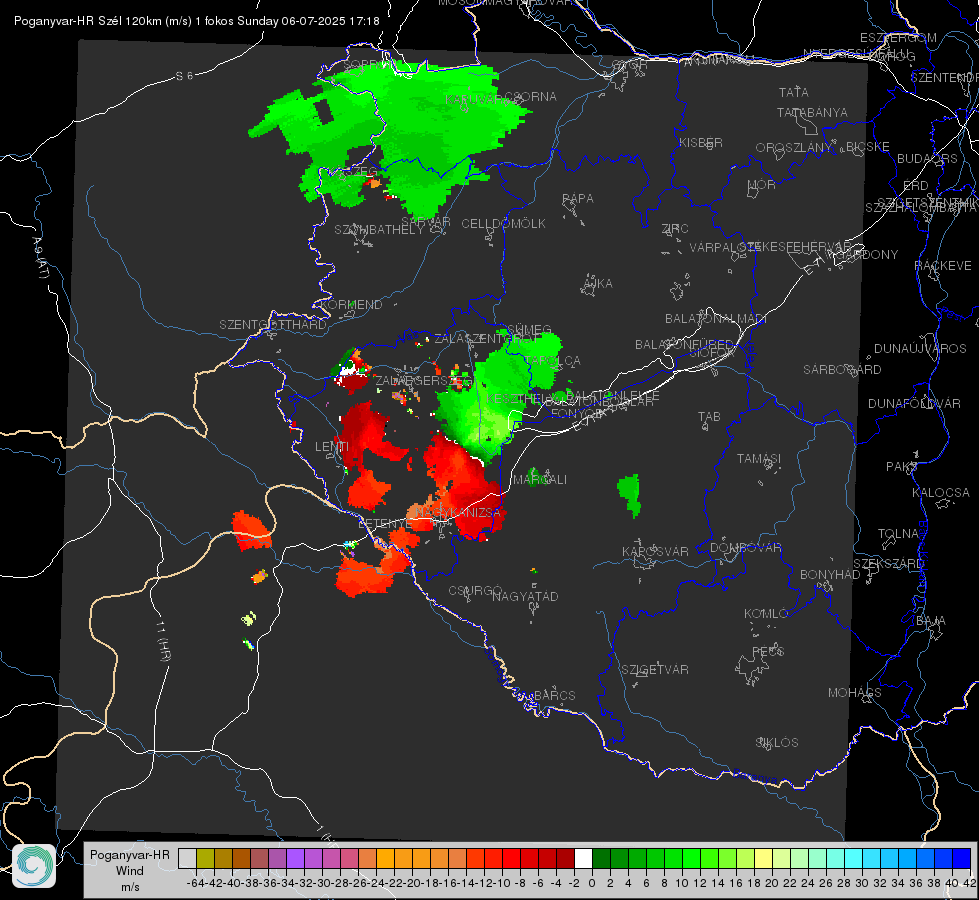
Task: Click the SZENTGOTTHARD label
Action: [273, 324]
